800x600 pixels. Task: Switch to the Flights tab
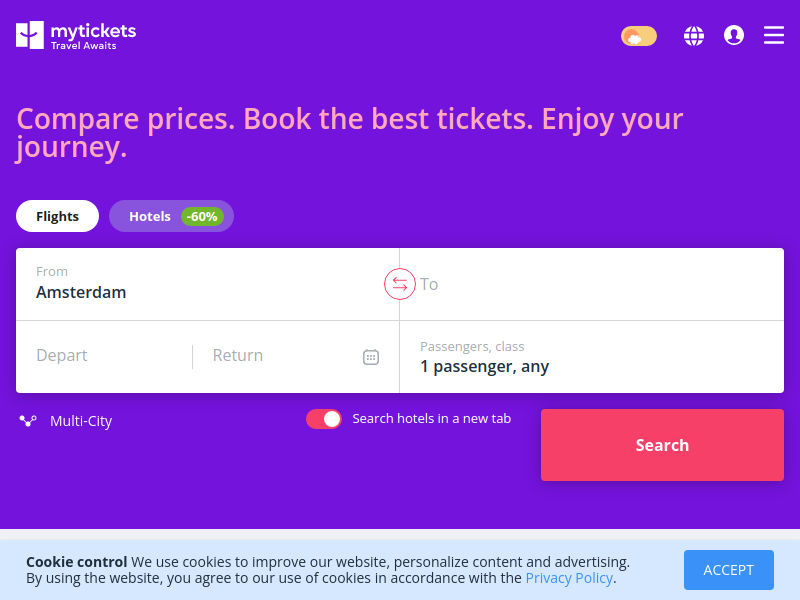tap(57, 216)
